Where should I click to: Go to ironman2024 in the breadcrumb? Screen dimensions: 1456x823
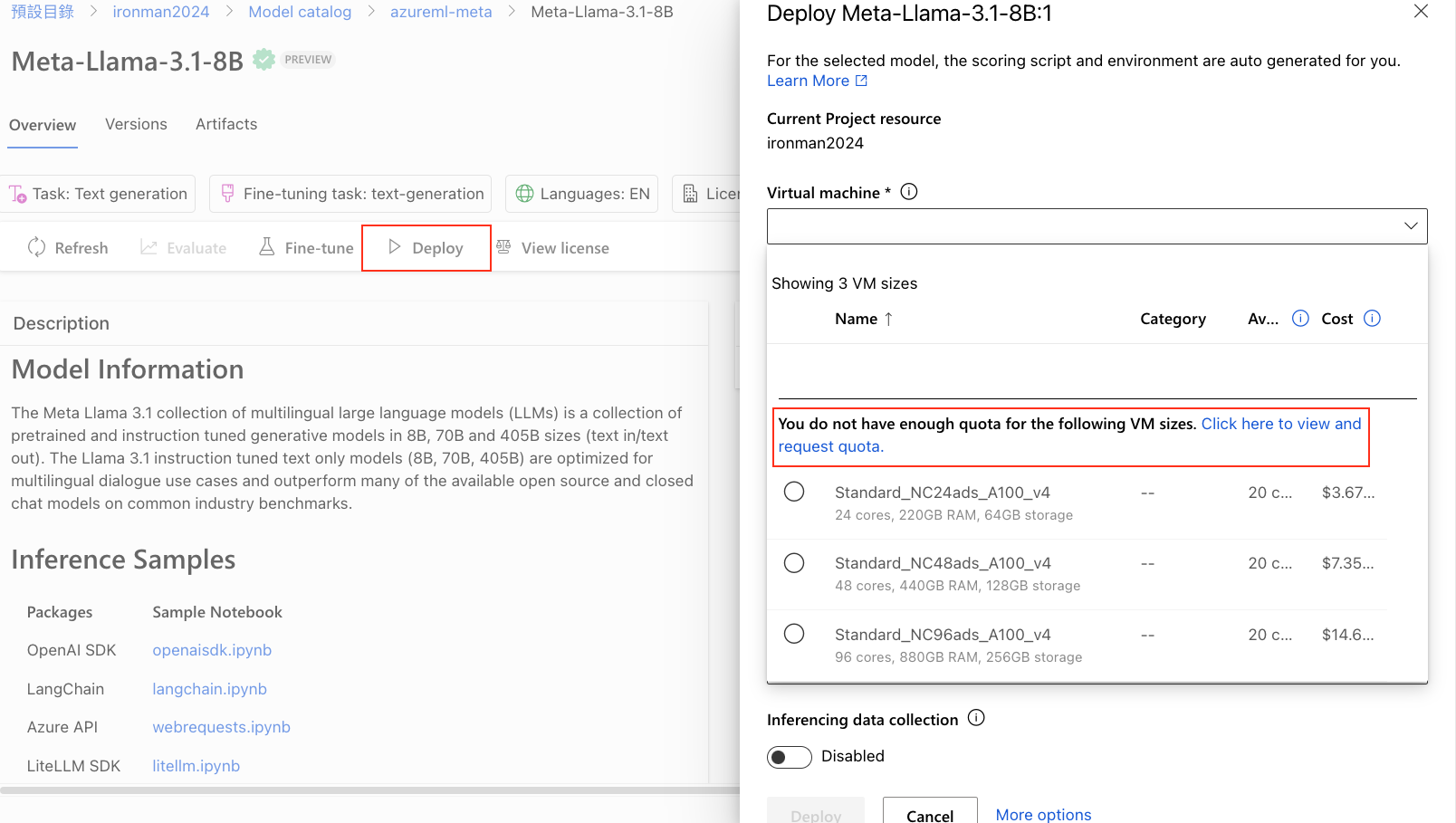(x=161, y=12)
